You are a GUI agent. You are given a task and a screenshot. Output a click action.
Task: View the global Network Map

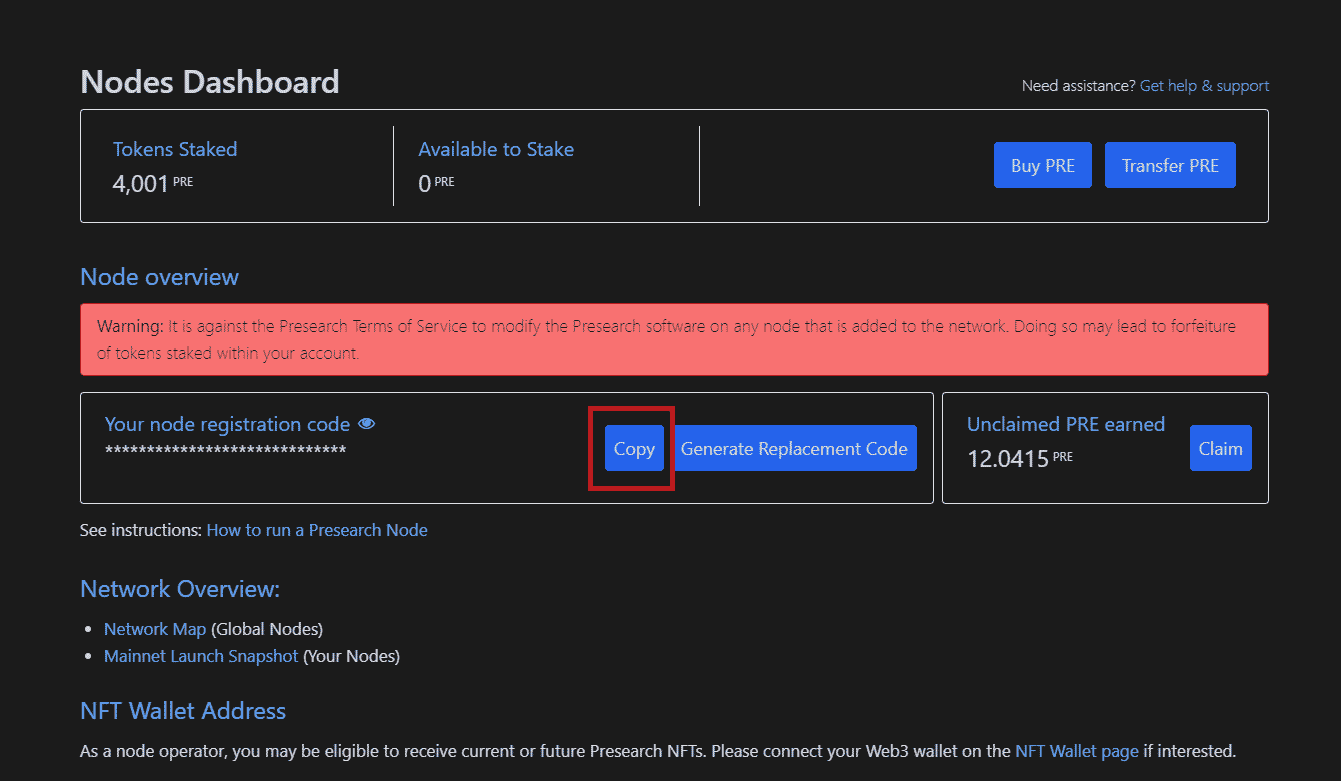155,628
